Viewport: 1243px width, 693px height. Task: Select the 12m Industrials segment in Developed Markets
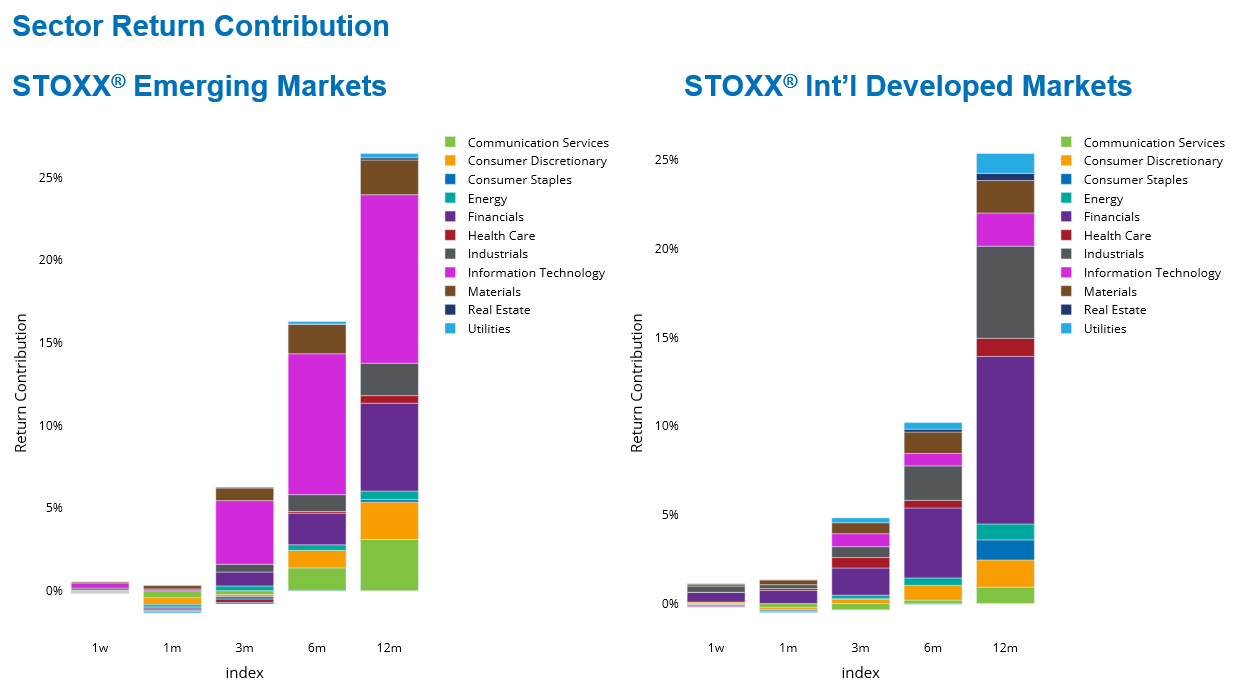[1005, 291]
